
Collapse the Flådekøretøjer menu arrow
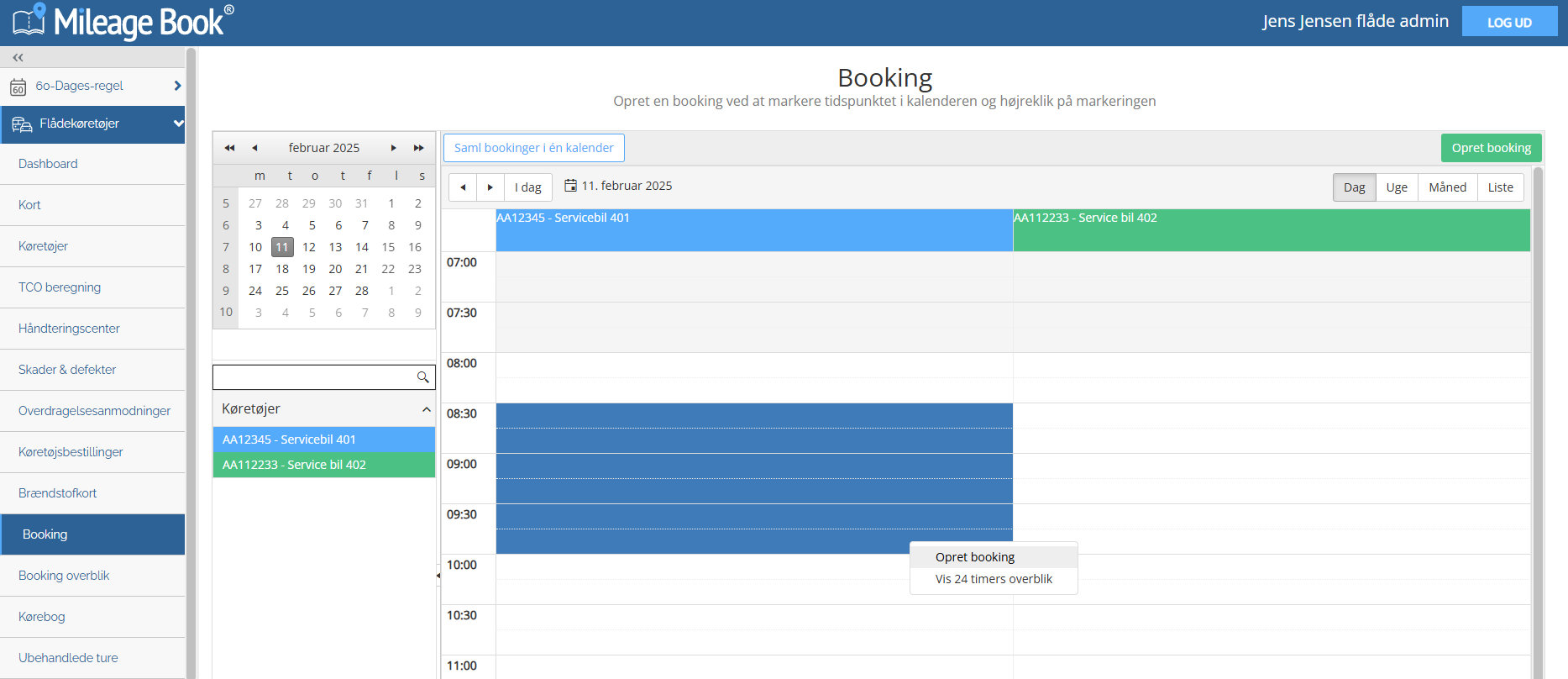178,124
